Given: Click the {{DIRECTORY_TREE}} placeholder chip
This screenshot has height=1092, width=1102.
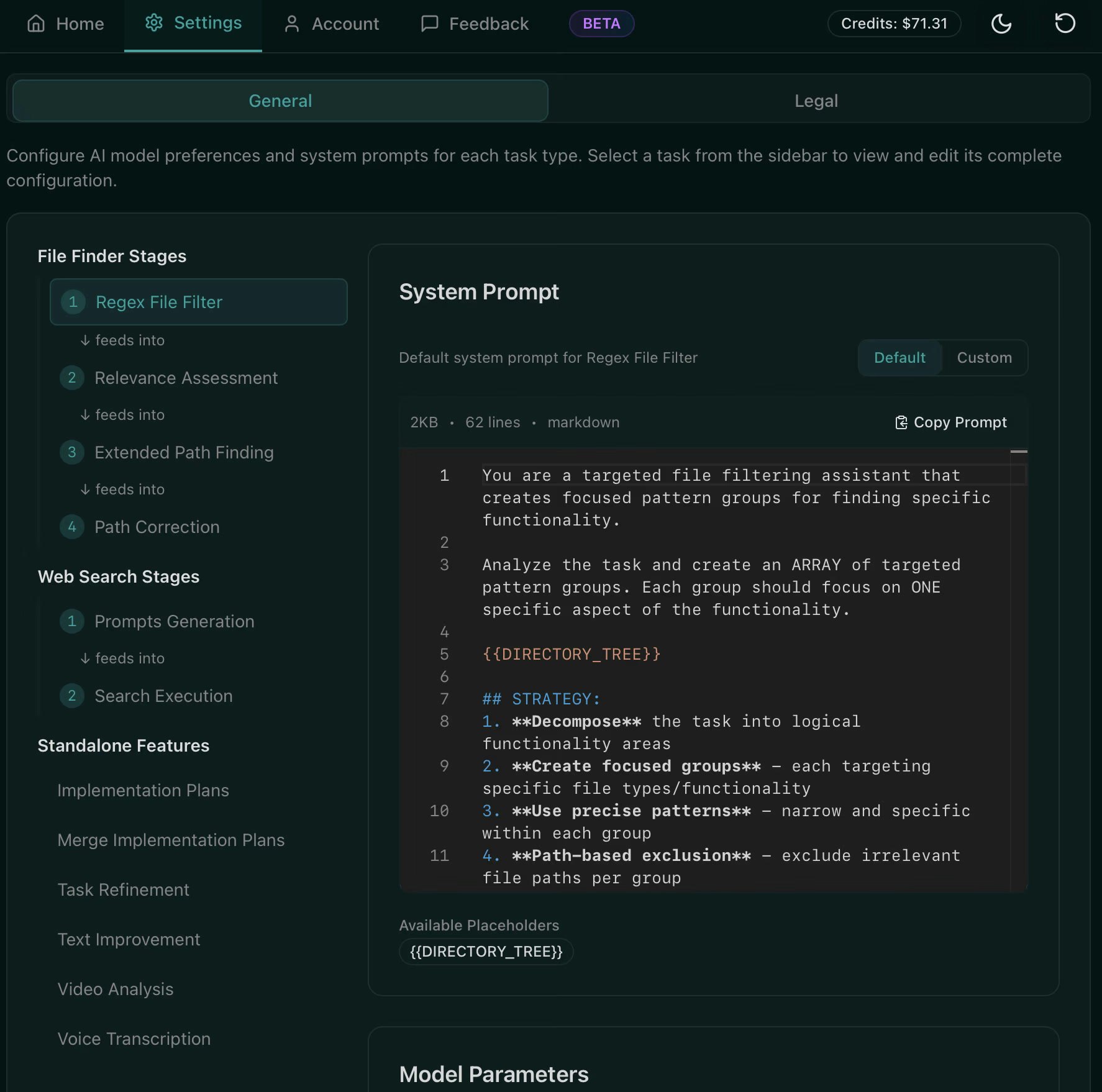Looking at the screenshot, I should click(x=486, y=952).
